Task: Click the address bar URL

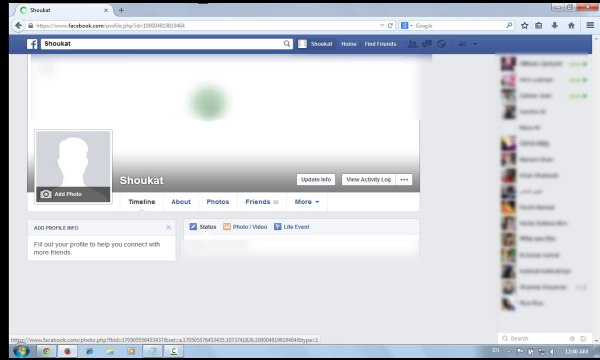Action: coord(110,26)
